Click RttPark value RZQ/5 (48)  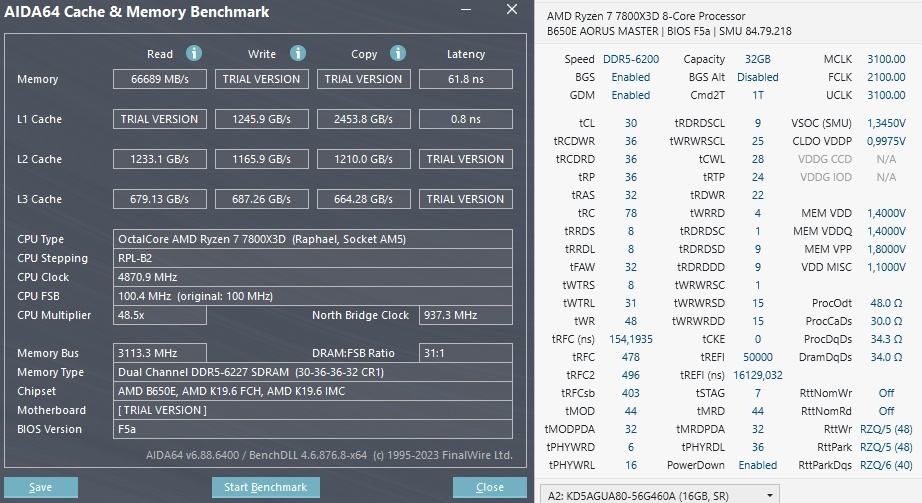pyautogui.click(x=886, y=447)
